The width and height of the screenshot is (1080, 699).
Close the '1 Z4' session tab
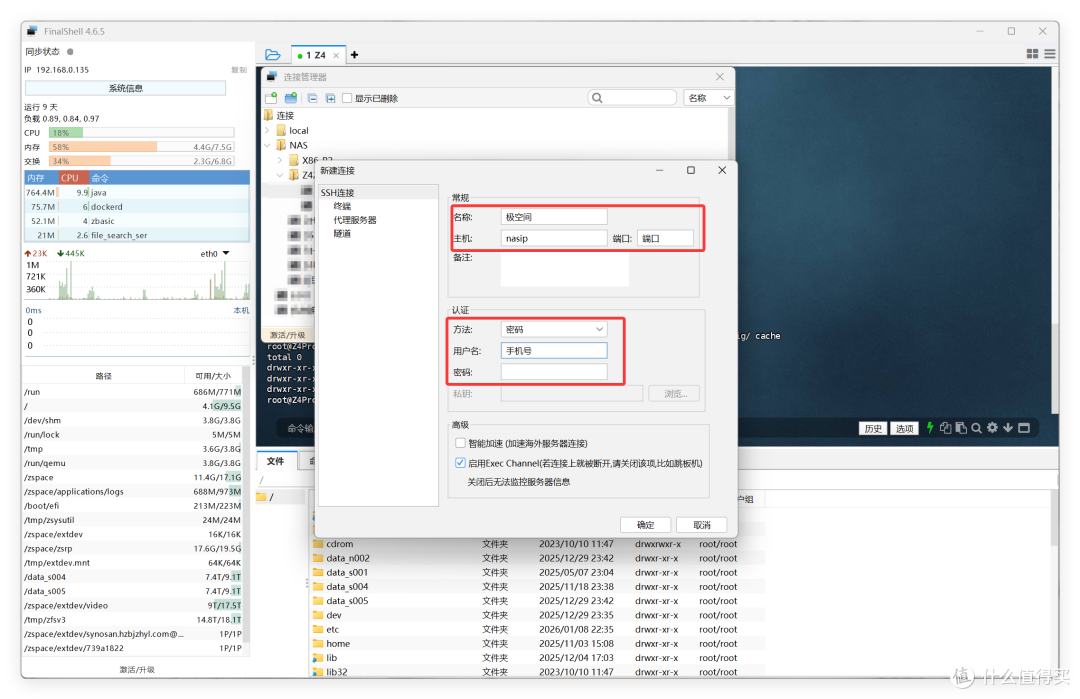pos(336,55)
